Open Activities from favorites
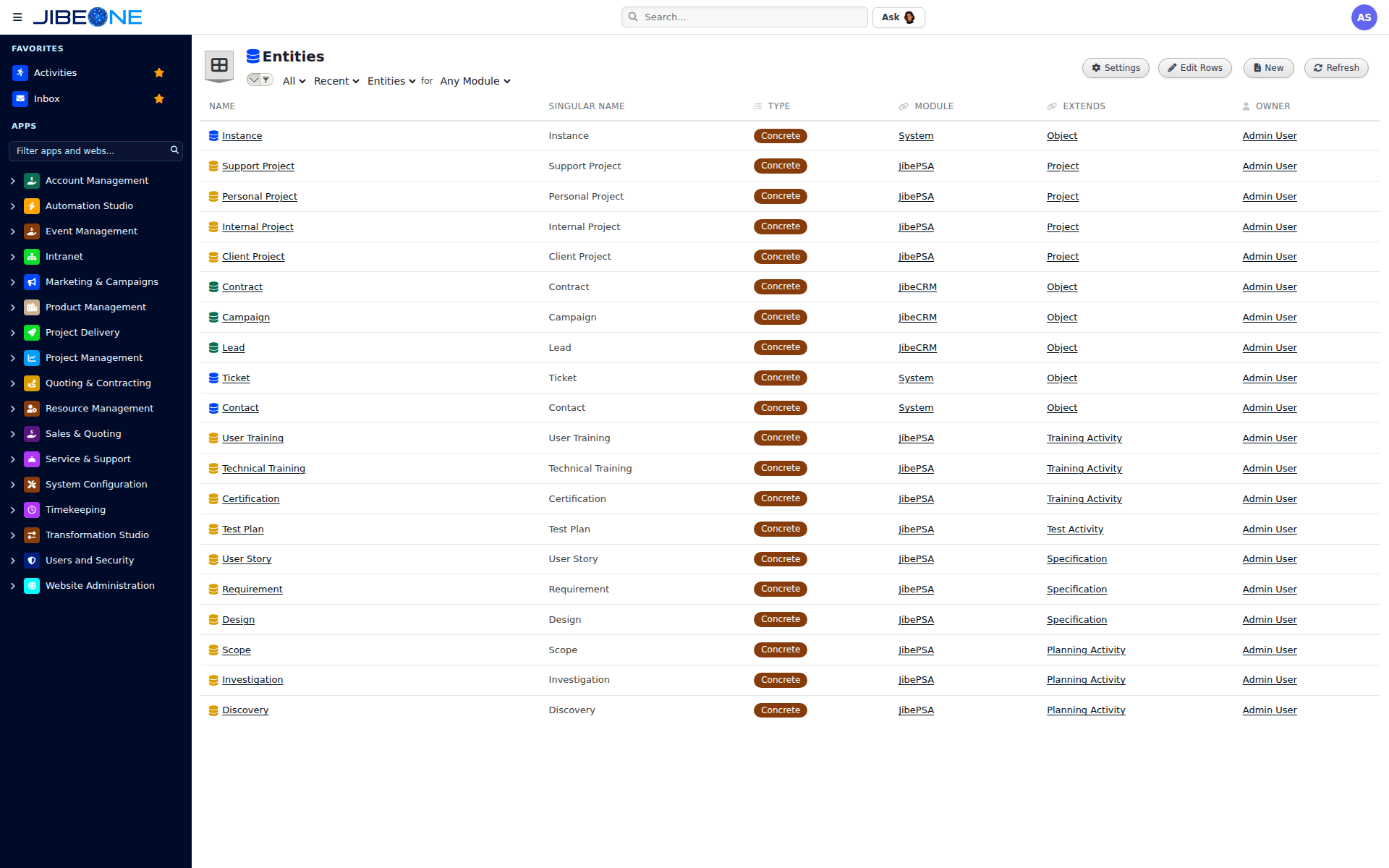Image resolution: width=1389 pixels, height=868 pixels. [x=56, y=73]
